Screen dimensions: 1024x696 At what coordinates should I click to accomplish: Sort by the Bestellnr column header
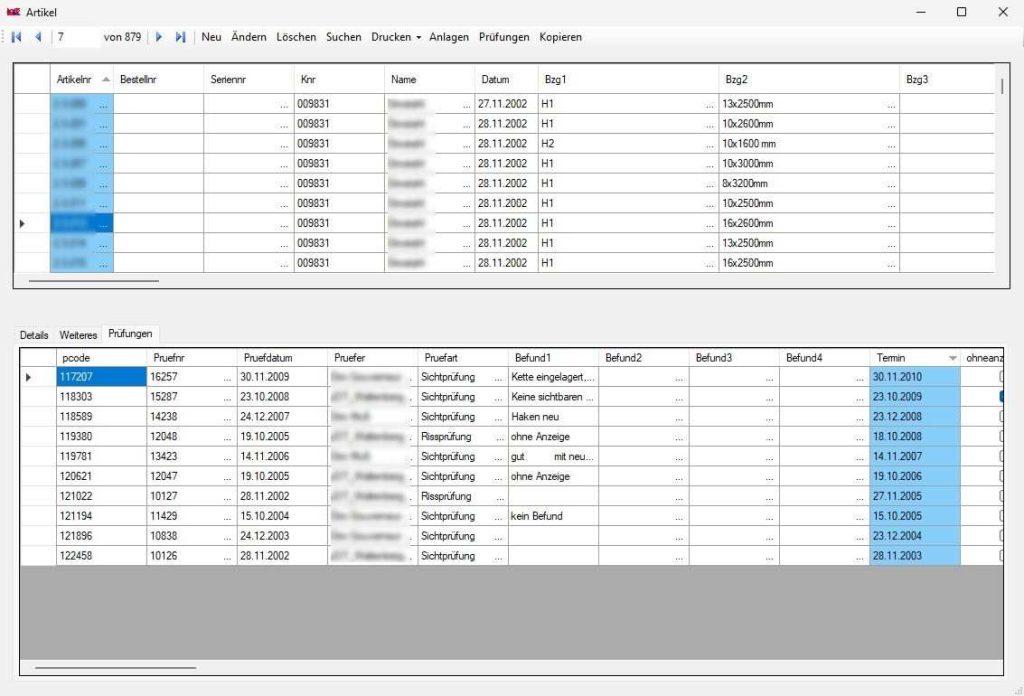click(x=159, y=80)
